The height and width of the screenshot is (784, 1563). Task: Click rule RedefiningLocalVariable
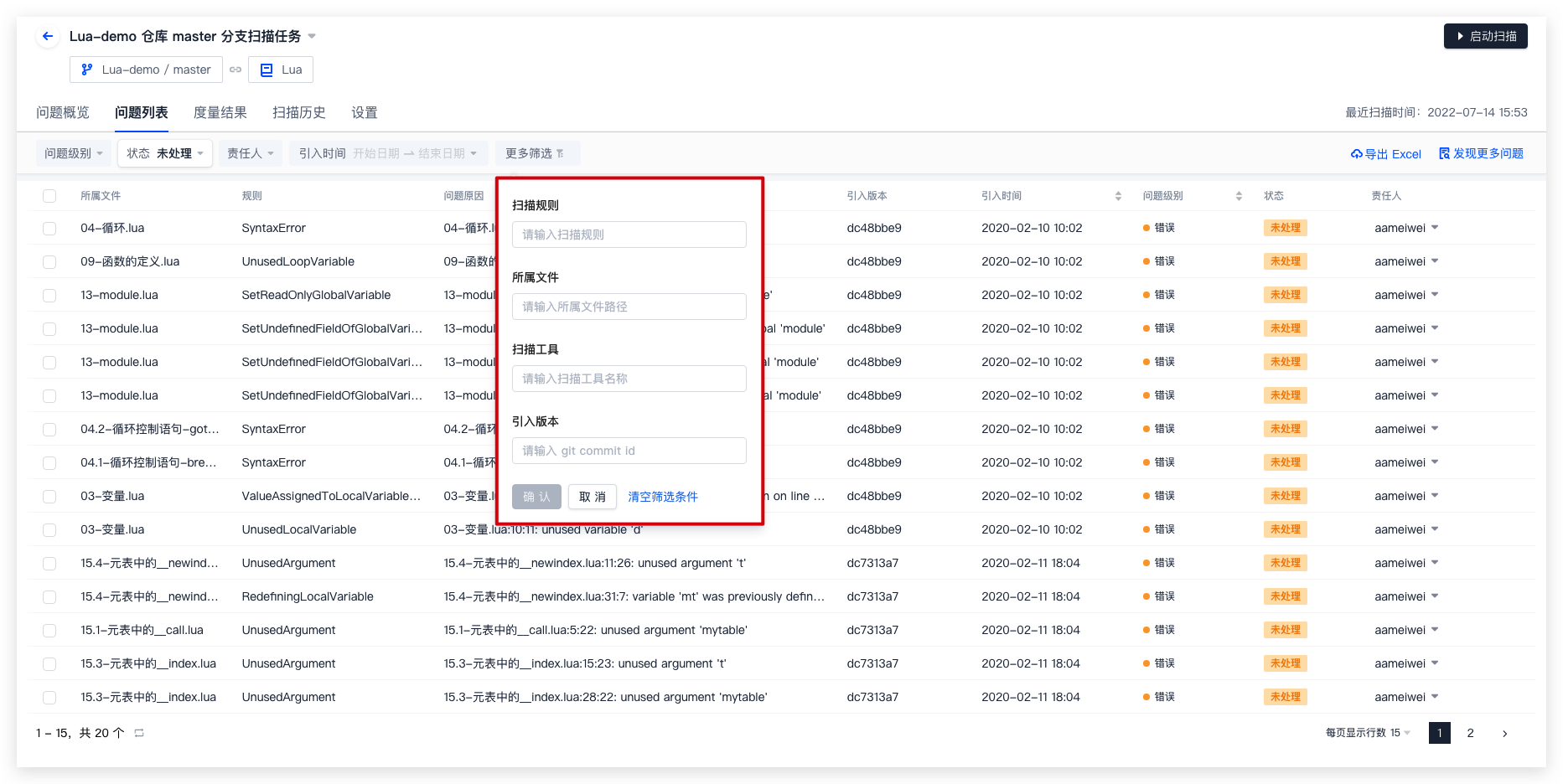(308, 596)
